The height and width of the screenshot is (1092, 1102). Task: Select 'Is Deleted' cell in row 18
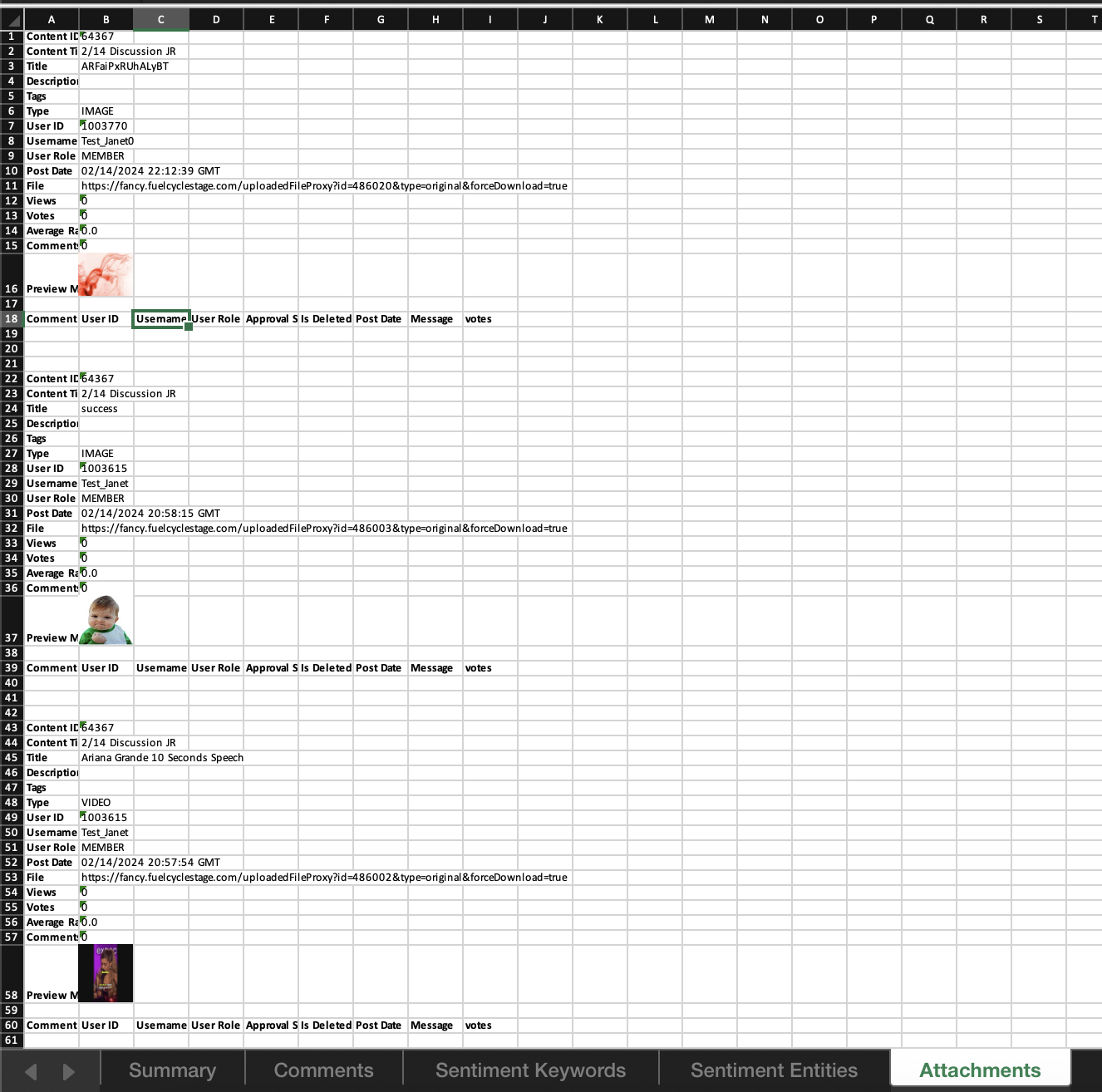pyautogui.click(x=326, y=319)
